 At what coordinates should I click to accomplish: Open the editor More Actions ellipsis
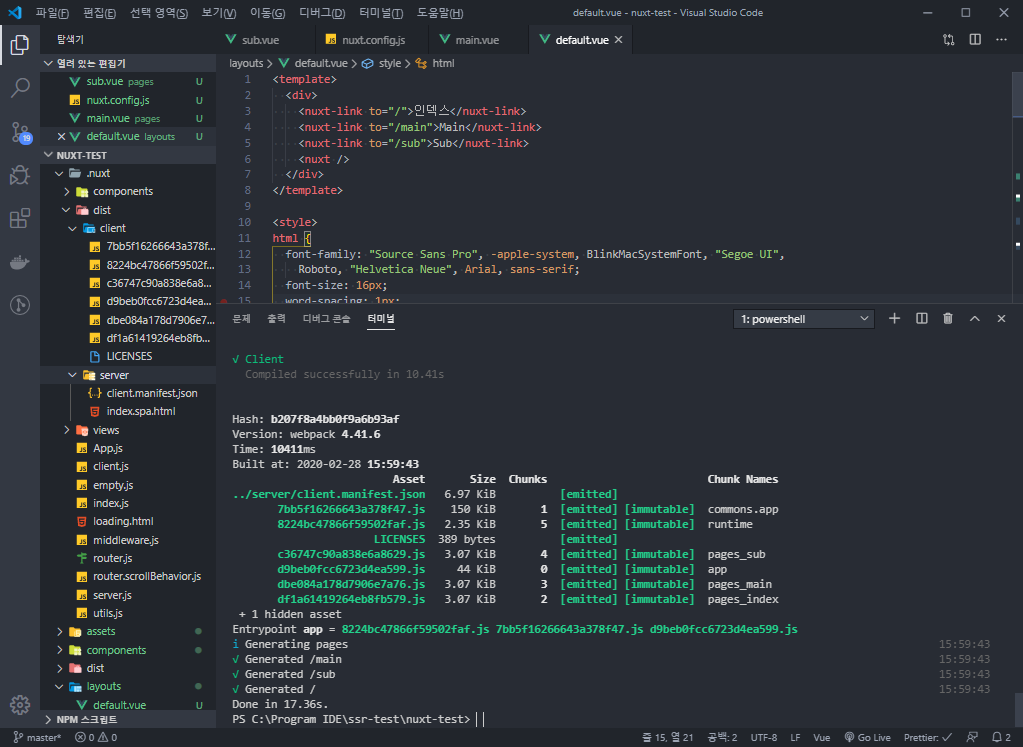(1001, 40)
